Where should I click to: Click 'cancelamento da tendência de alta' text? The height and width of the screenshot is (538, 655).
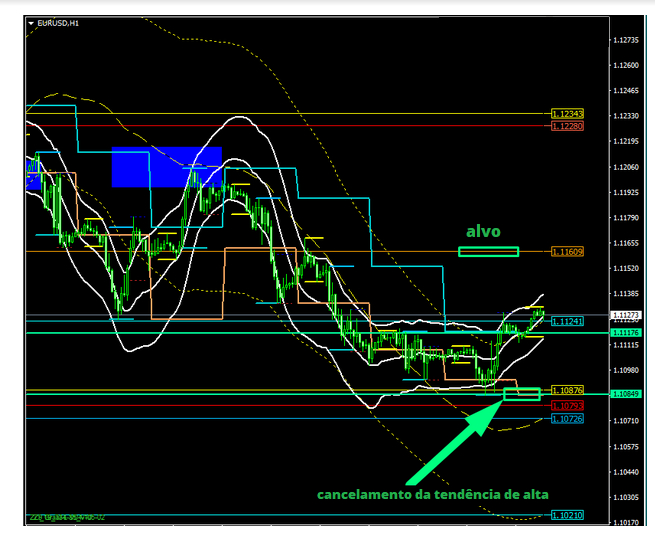coord(433,495)
